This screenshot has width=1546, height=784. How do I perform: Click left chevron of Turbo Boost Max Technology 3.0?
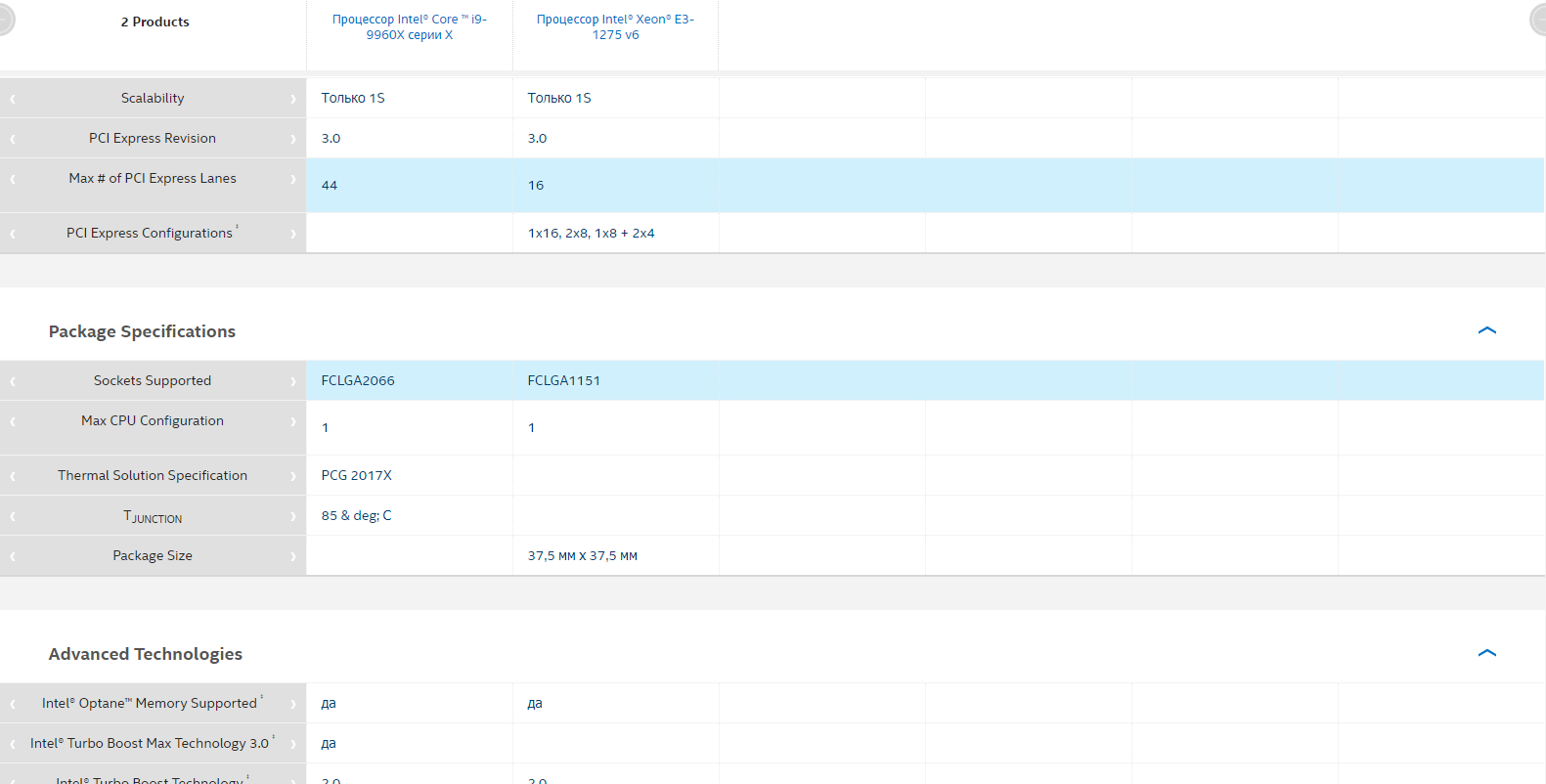click(x=13, y=744)
